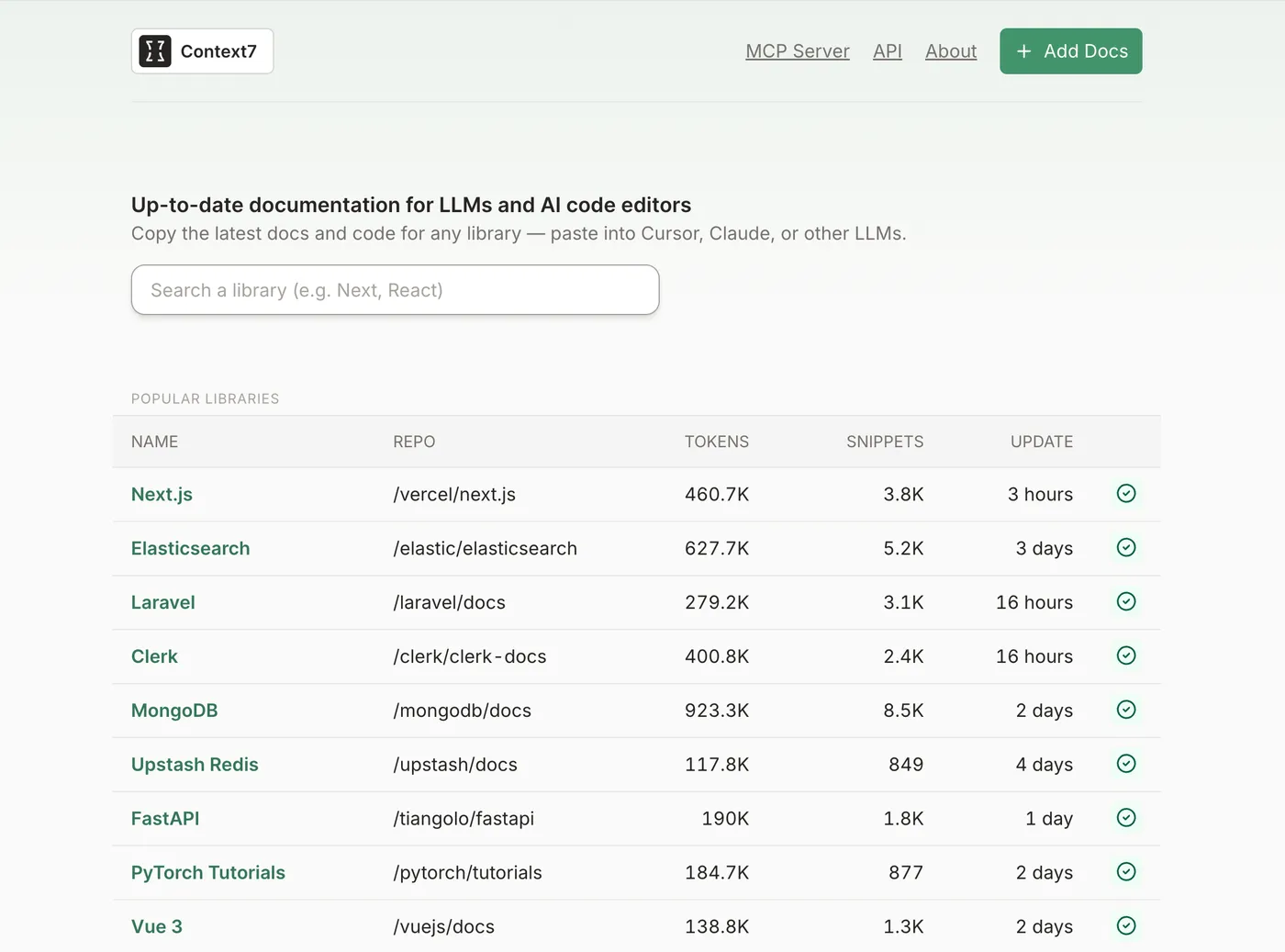Click the check icon in Upstash Redis row
Viewport: 1285px width, 952px height.
point(1126,764)
